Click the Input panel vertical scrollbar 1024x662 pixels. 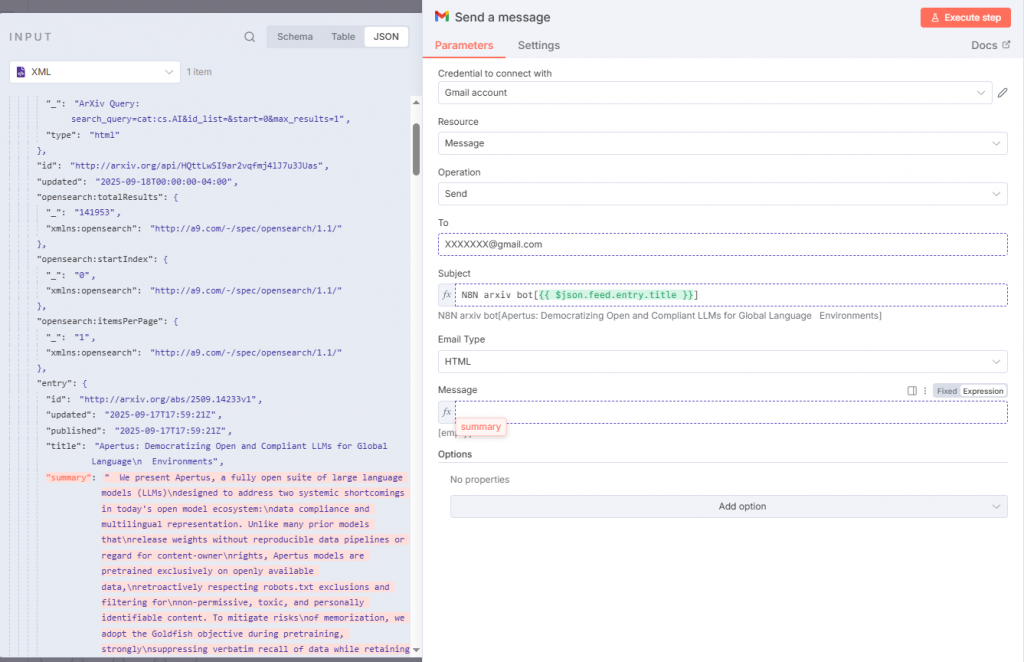pyautogui.click(x=416, y=150)
